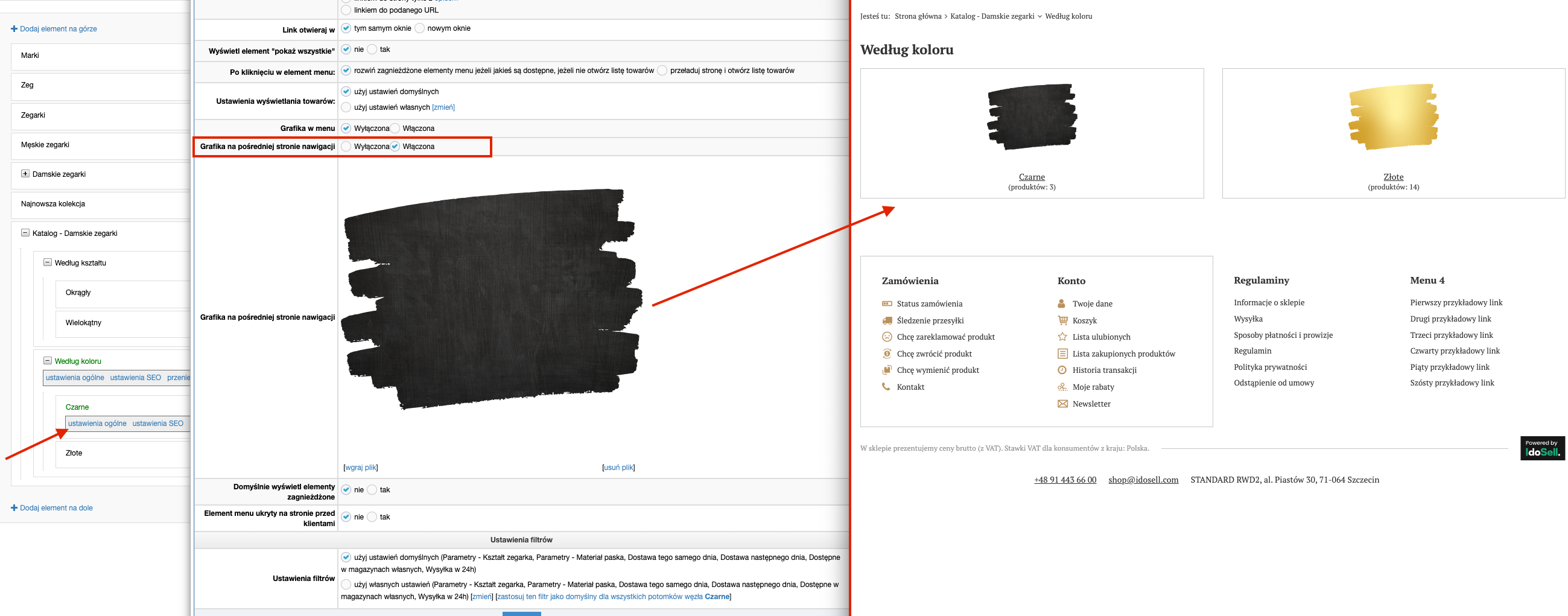This screenshot has height=616, width=1568.
Task: Click the 'wgraj plik' link
Action: (x=360, y=468)
